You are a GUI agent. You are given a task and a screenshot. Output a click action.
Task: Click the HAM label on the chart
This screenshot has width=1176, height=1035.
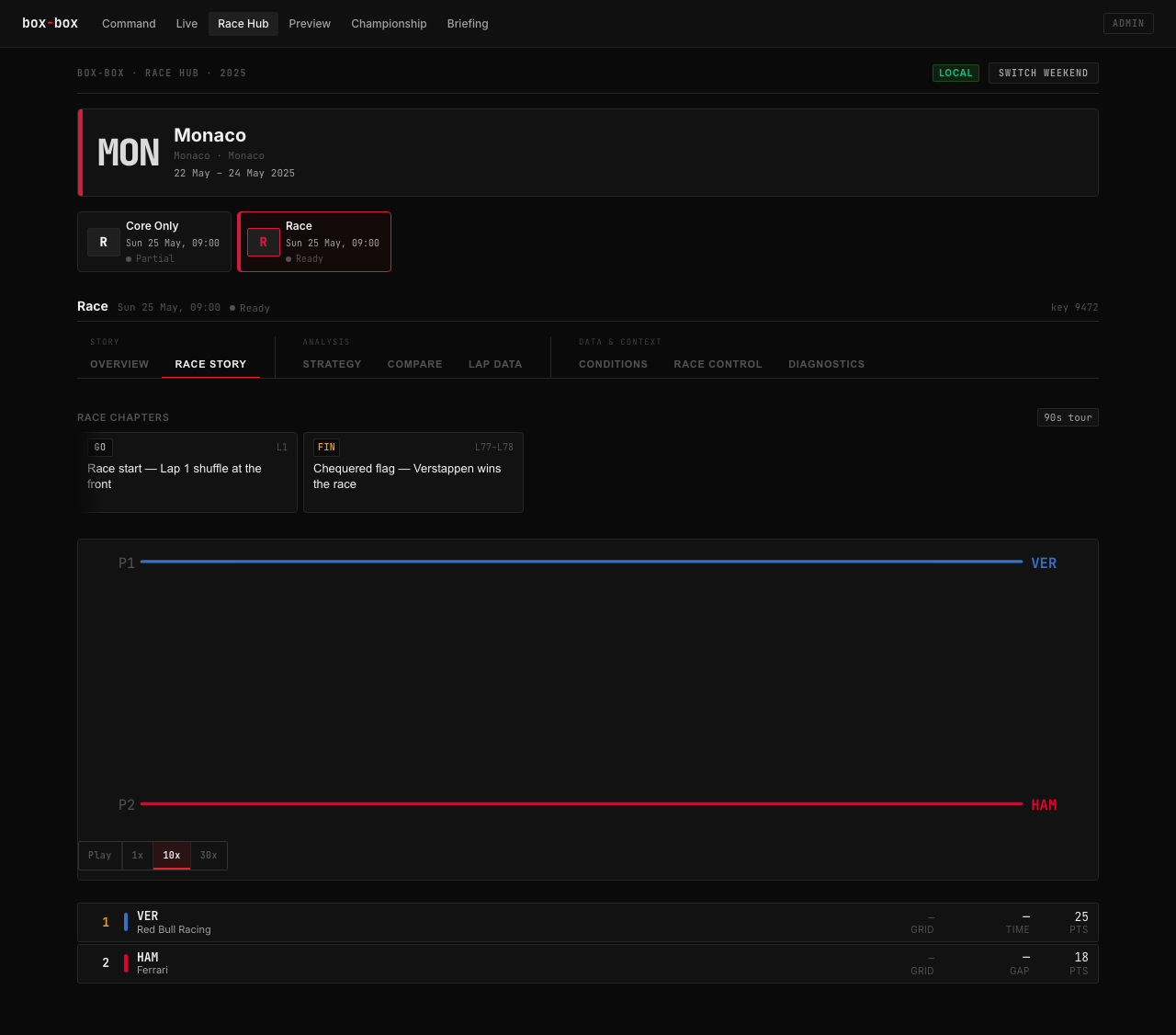(x=1044, y=805)
